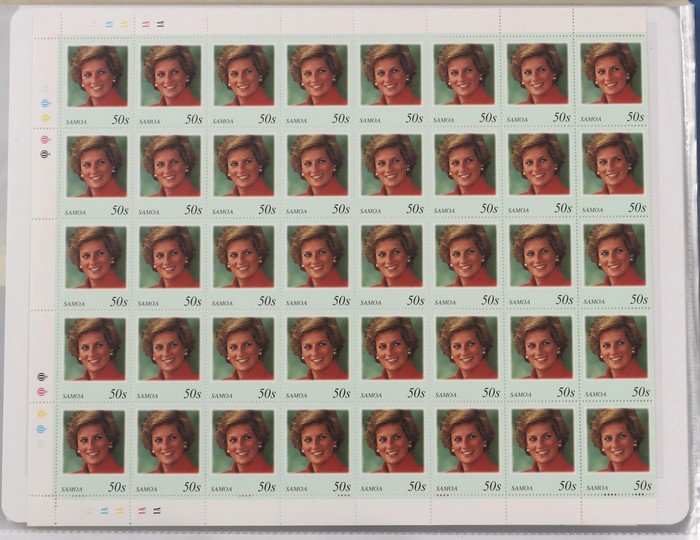
Task: Click the yellow registration circle in lower-left margin
Action: coord(42,413)
